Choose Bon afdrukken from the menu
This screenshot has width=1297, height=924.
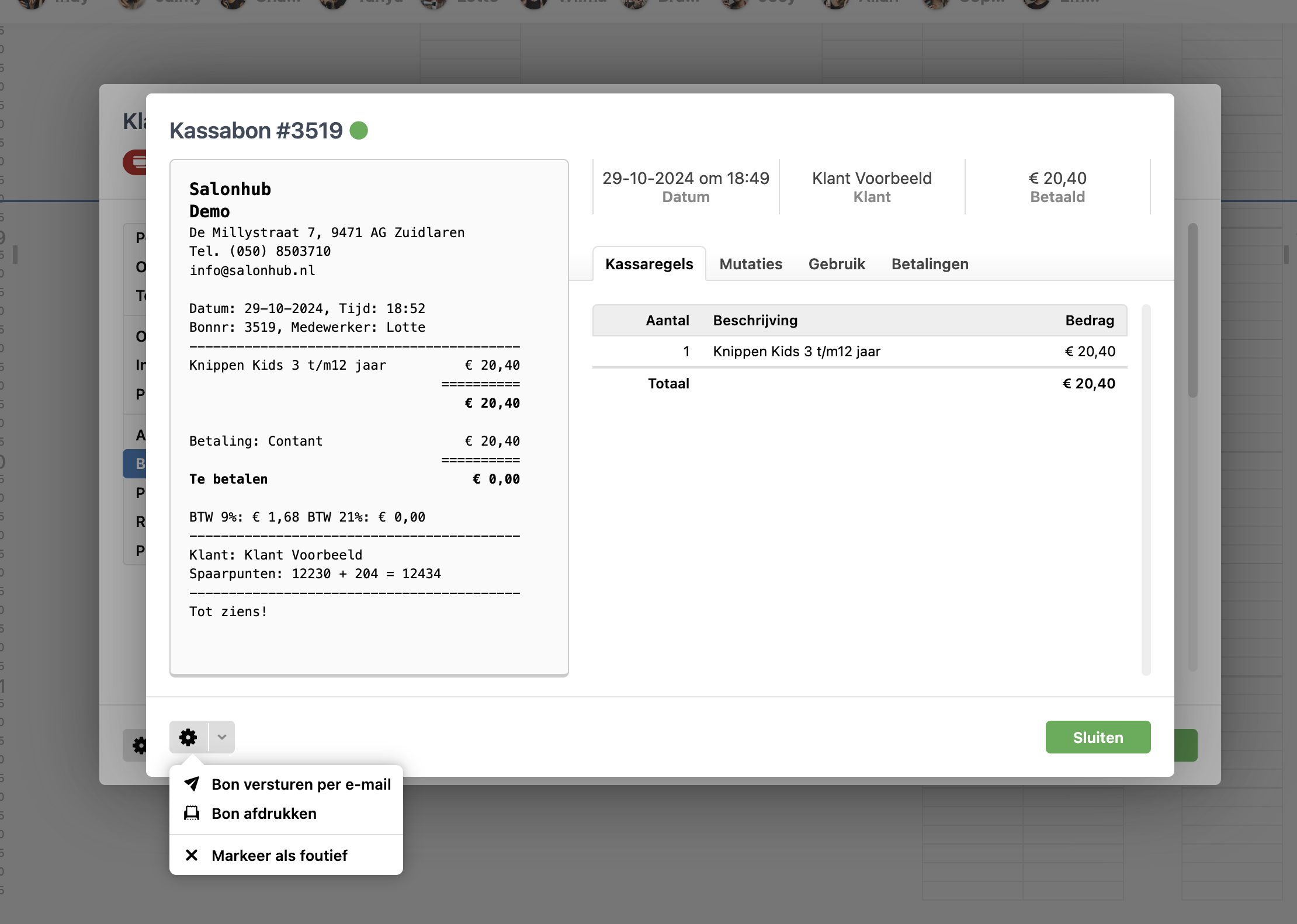tap(264, 814)
